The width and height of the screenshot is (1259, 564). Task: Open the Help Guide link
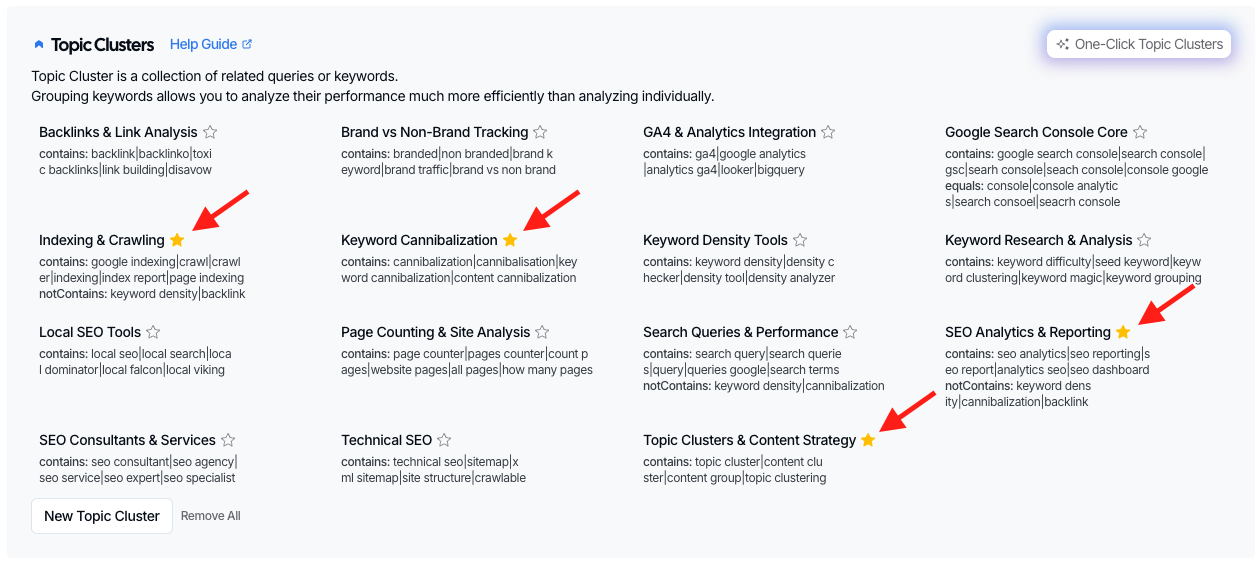coord(210,44)
